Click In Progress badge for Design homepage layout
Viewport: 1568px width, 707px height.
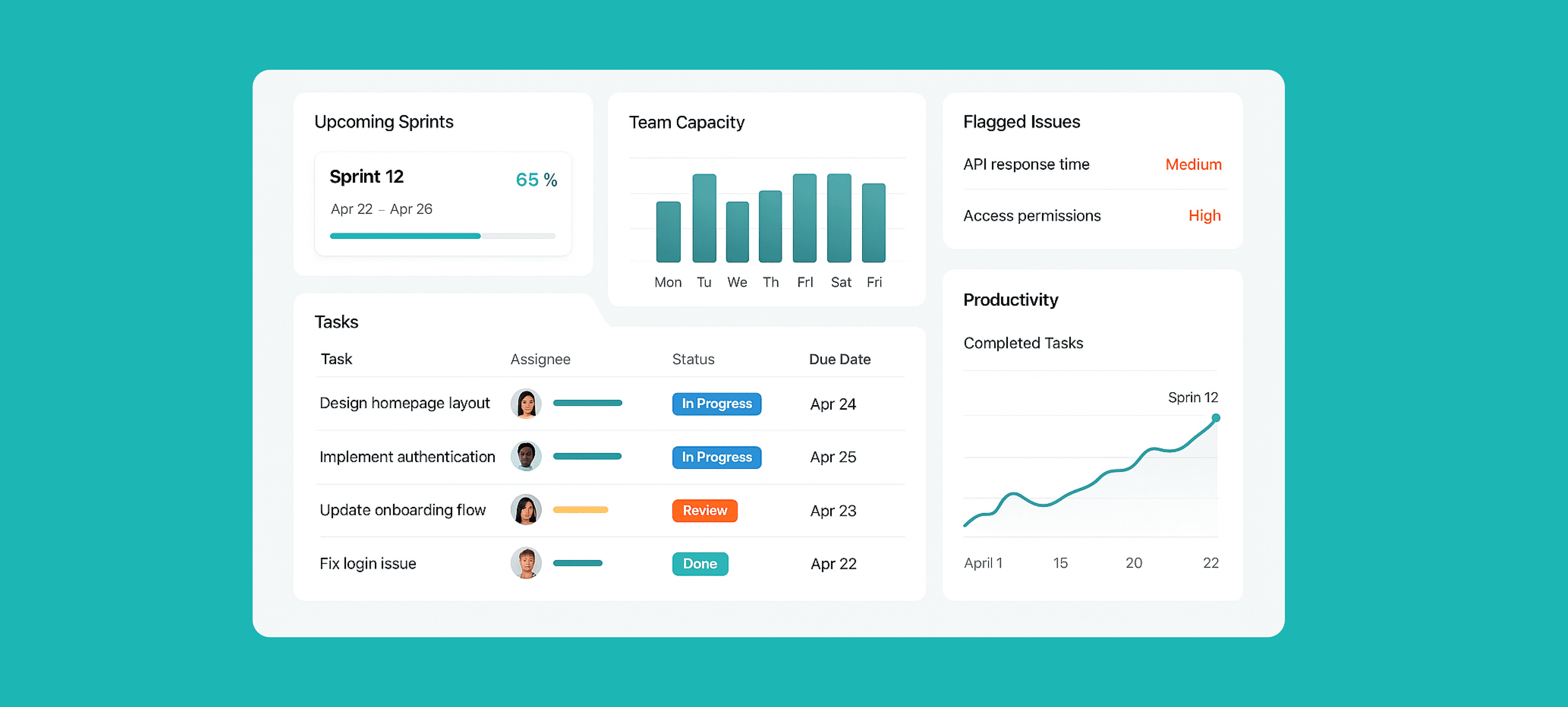[x=717, y=404]
